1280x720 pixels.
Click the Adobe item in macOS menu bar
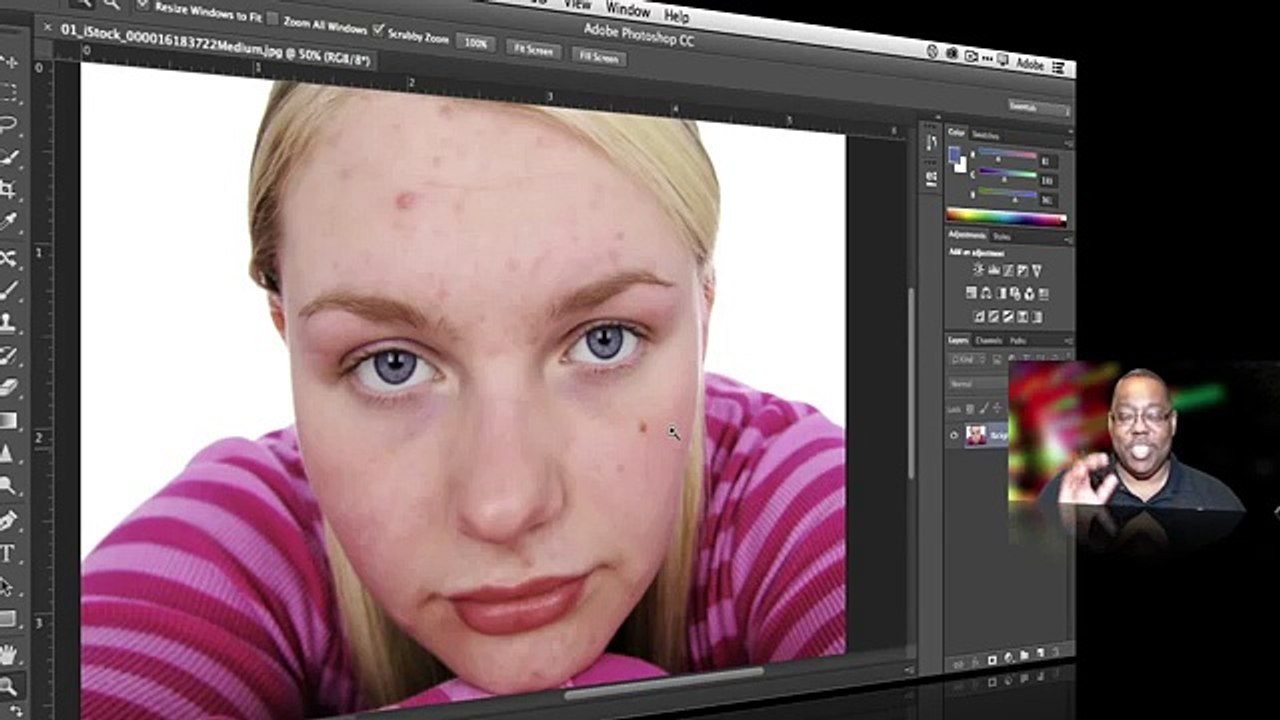(x=1029, y=65)
